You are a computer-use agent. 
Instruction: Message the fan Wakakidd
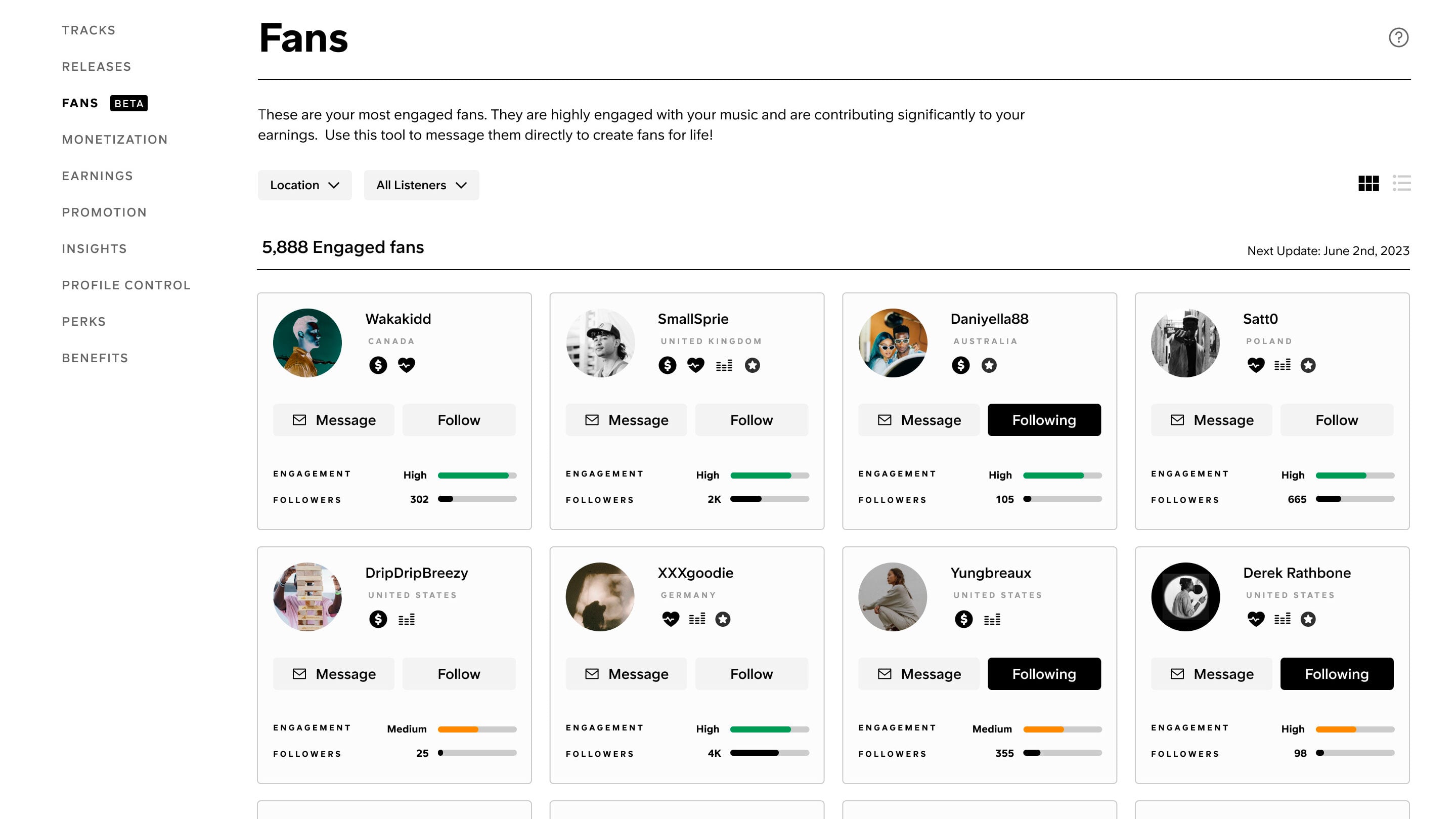[x=333, y=420]
